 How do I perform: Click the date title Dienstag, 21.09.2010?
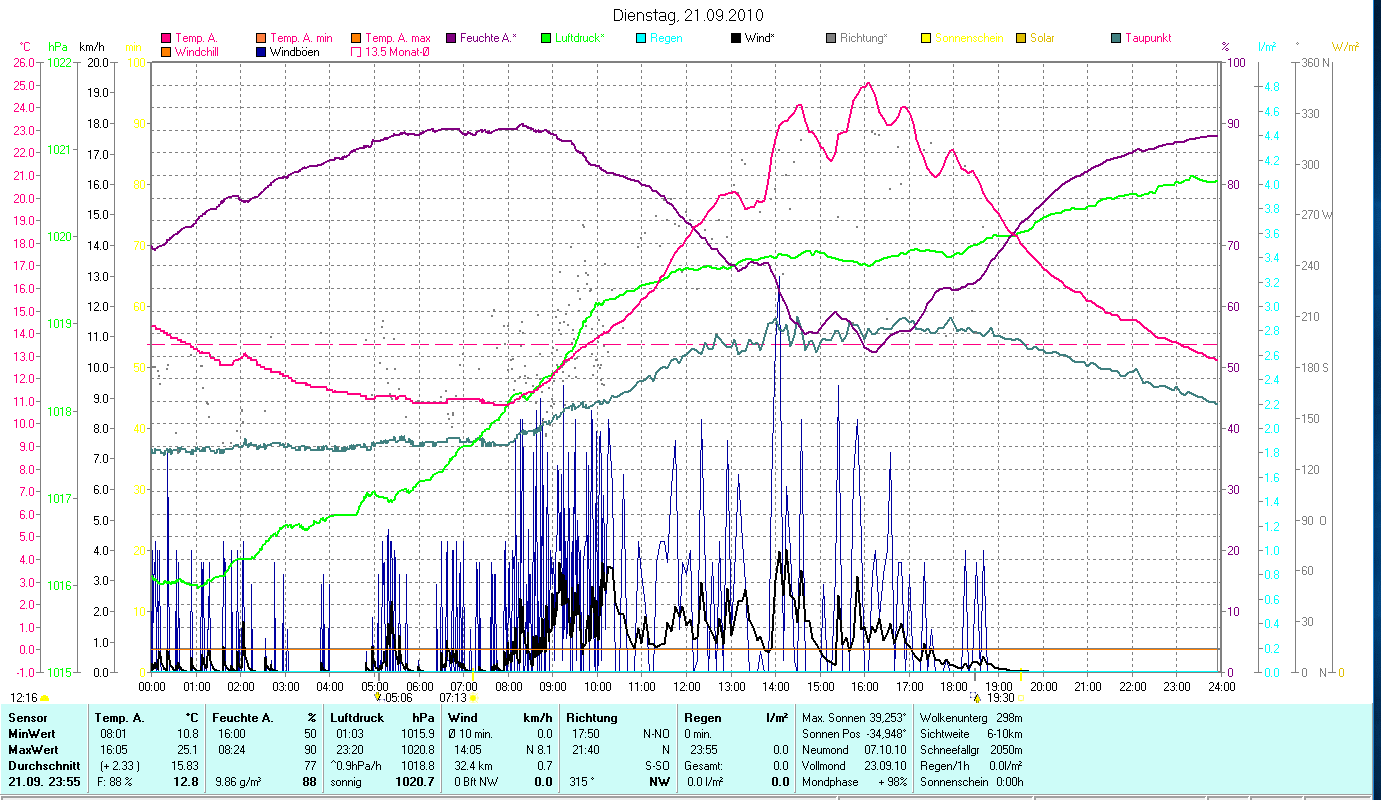688,15
